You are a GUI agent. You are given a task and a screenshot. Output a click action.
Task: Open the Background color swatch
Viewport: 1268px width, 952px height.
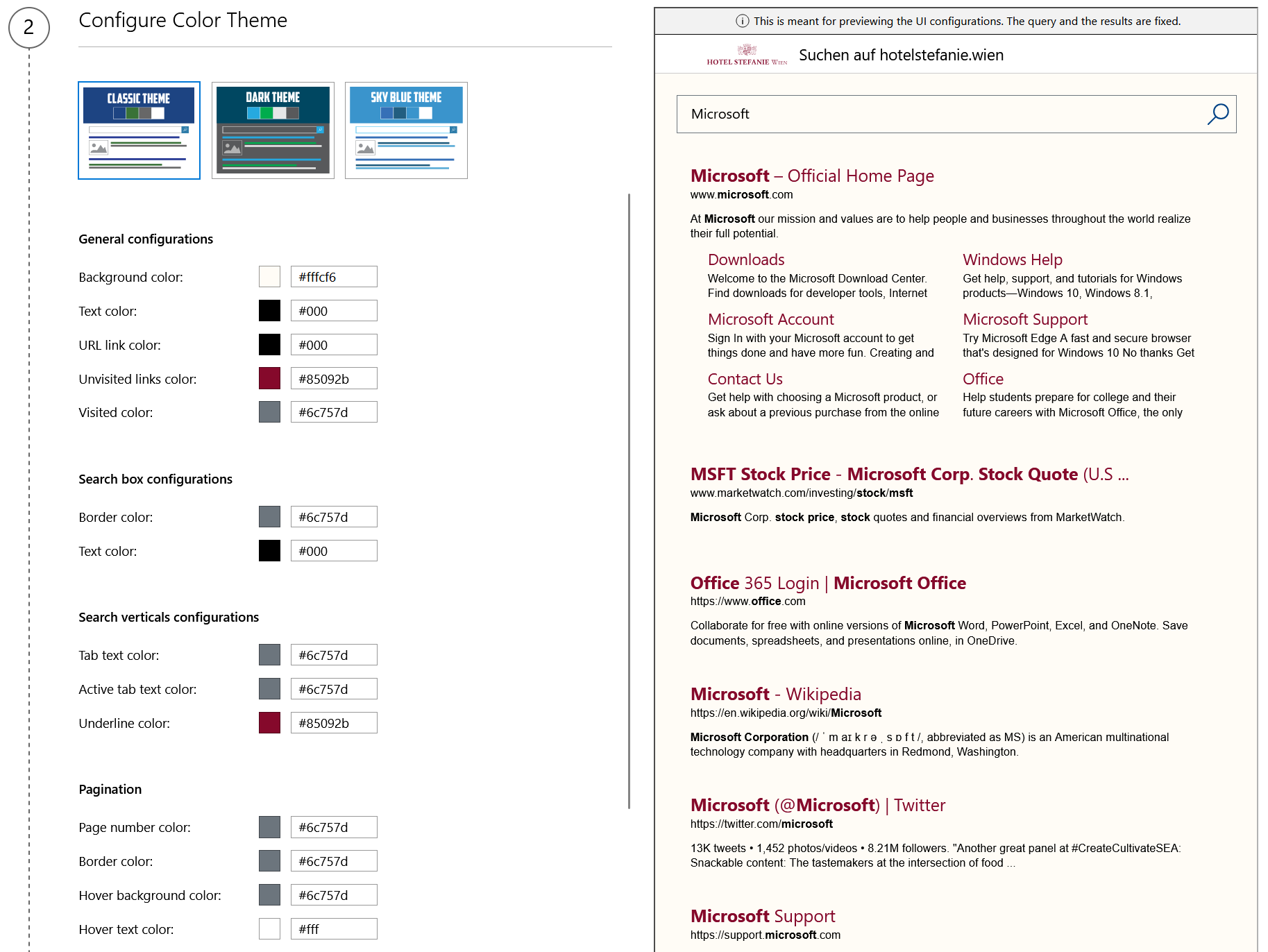(269, 277)
